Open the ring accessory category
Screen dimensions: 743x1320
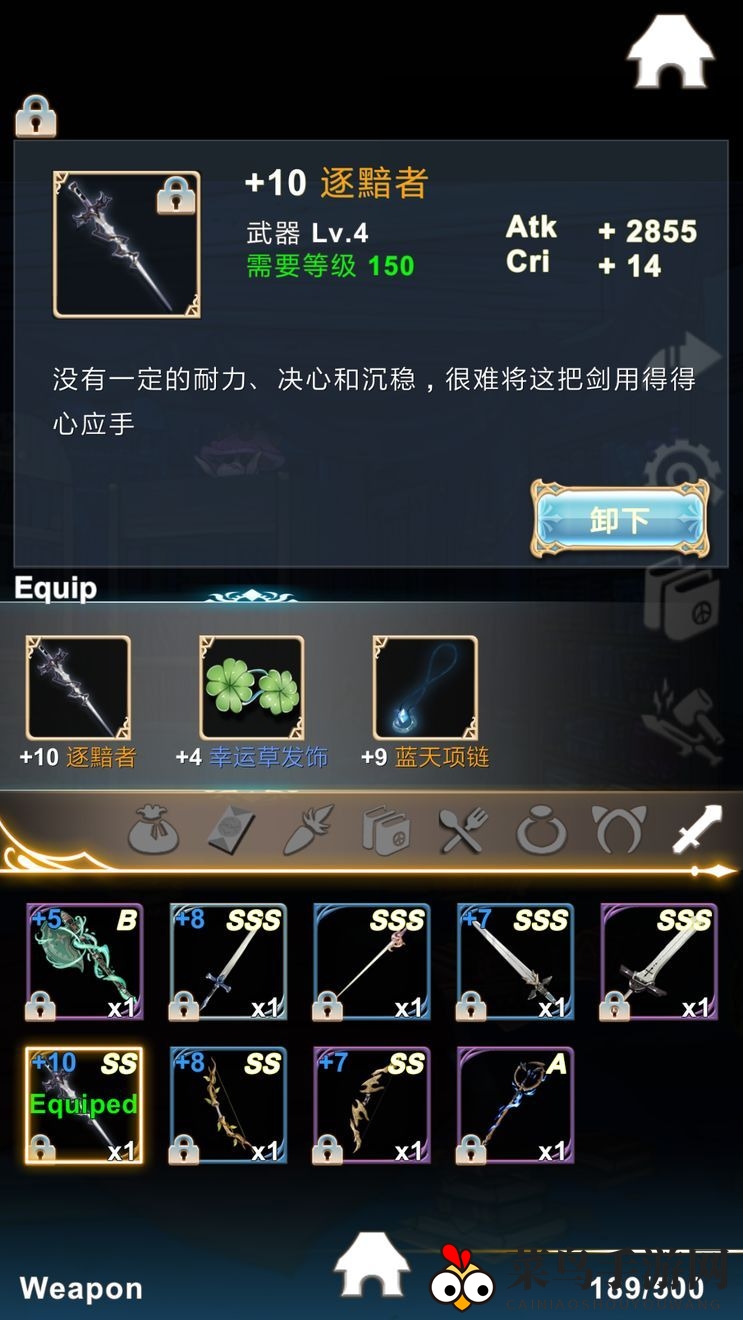[540, 829]
